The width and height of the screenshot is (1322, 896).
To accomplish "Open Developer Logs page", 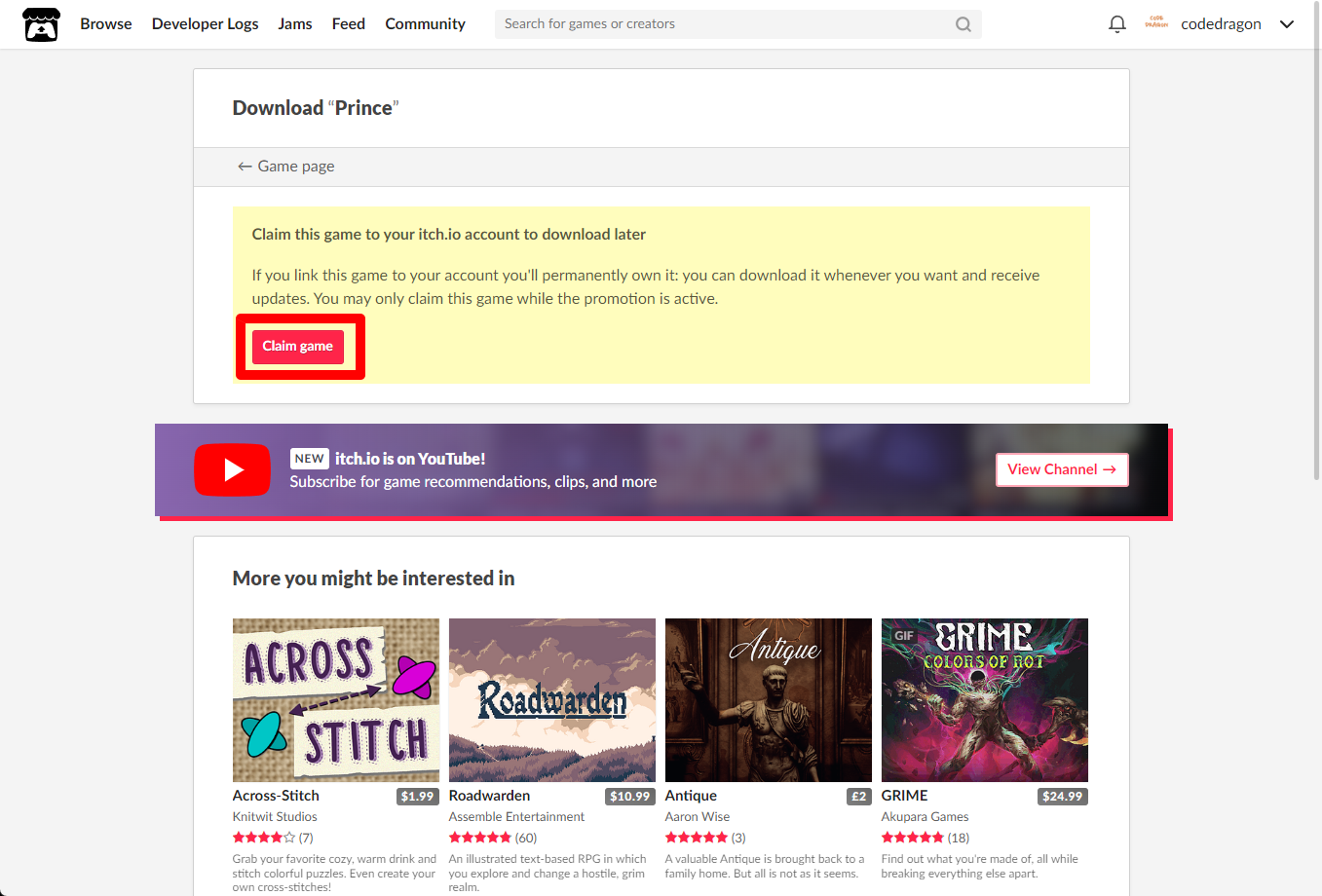I will click(x=205, y=24).
